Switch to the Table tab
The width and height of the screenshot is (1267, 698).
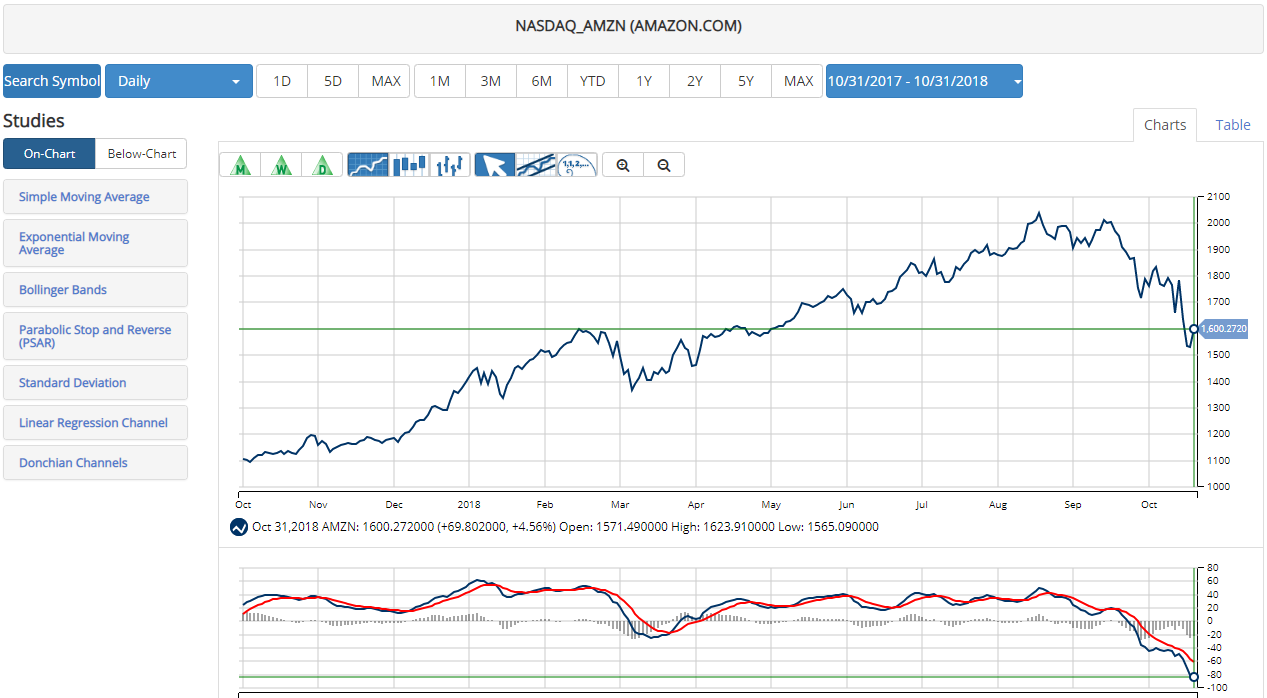(x=1232, y=125)
